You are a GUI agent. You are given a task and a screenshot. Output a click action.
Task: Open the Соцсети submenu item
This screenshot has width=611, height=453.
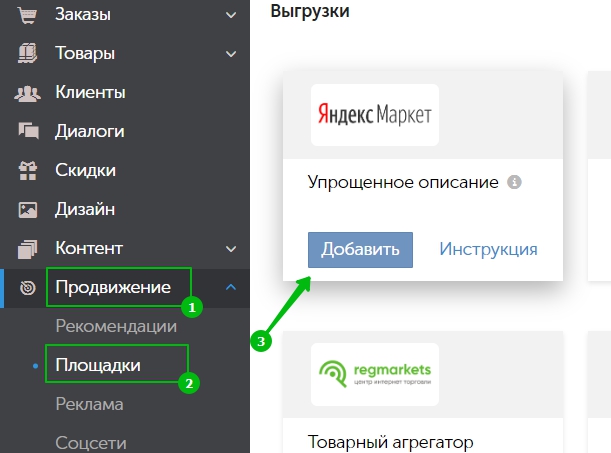(x=91, y=443)
